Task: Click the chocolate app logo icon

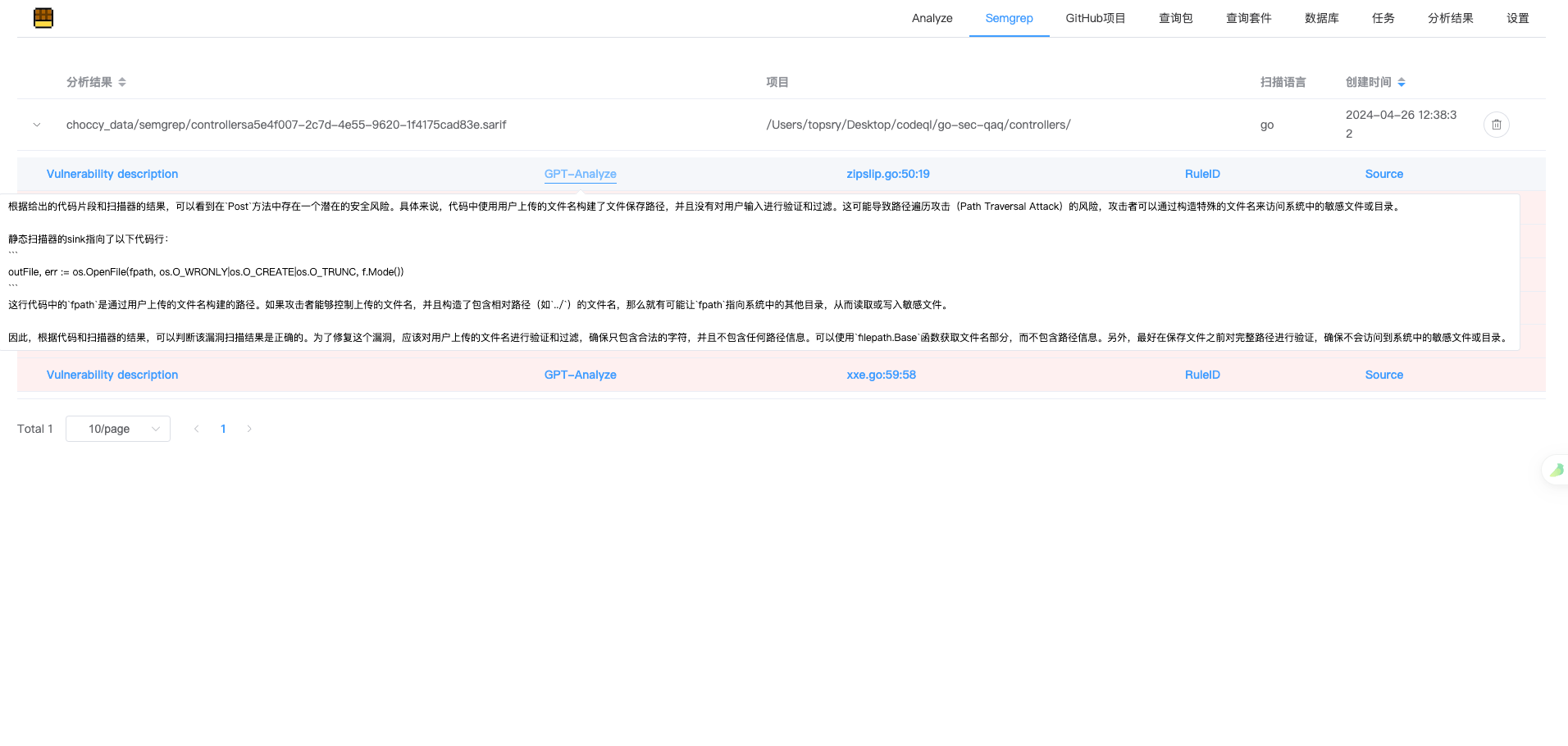Action: click(x=43, y=18)
